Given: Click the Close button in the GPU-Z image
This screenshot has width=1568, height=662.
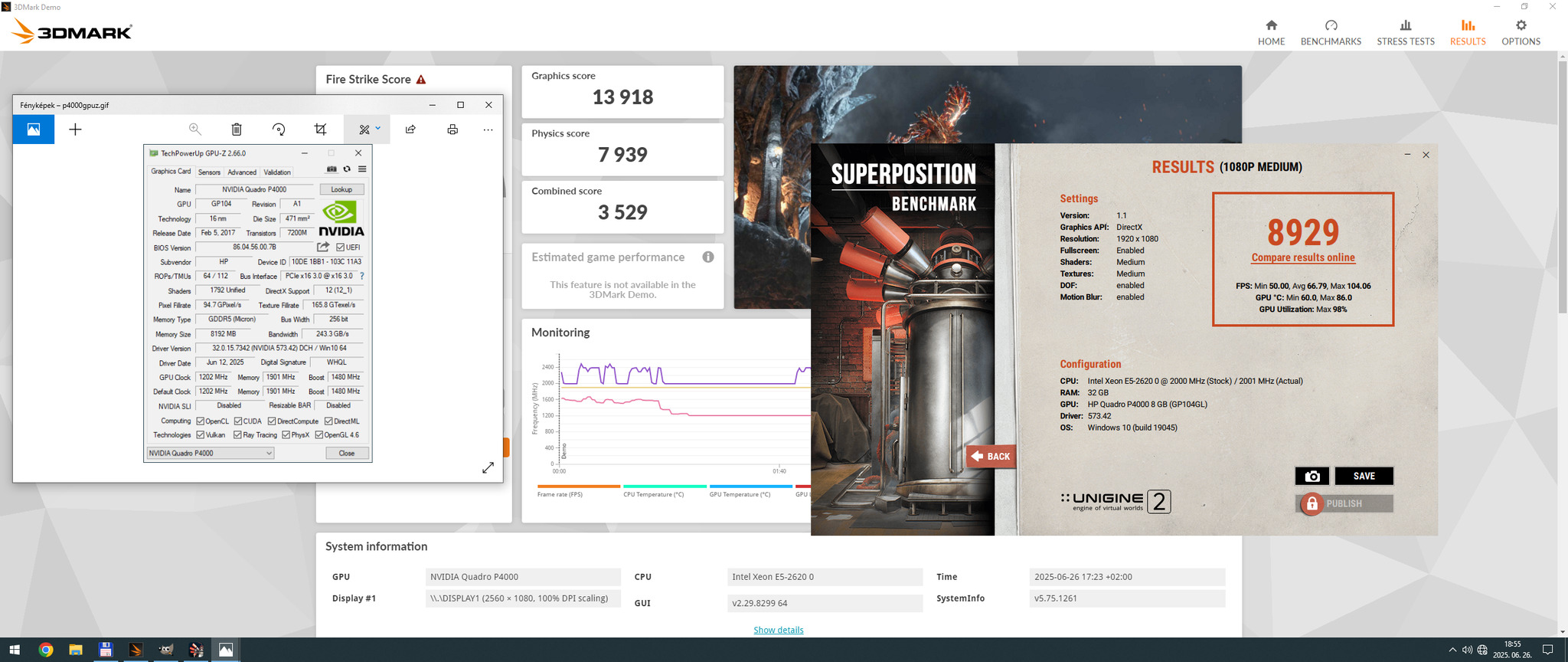Looking at the screenshot, I should click(x=346, y=453).
